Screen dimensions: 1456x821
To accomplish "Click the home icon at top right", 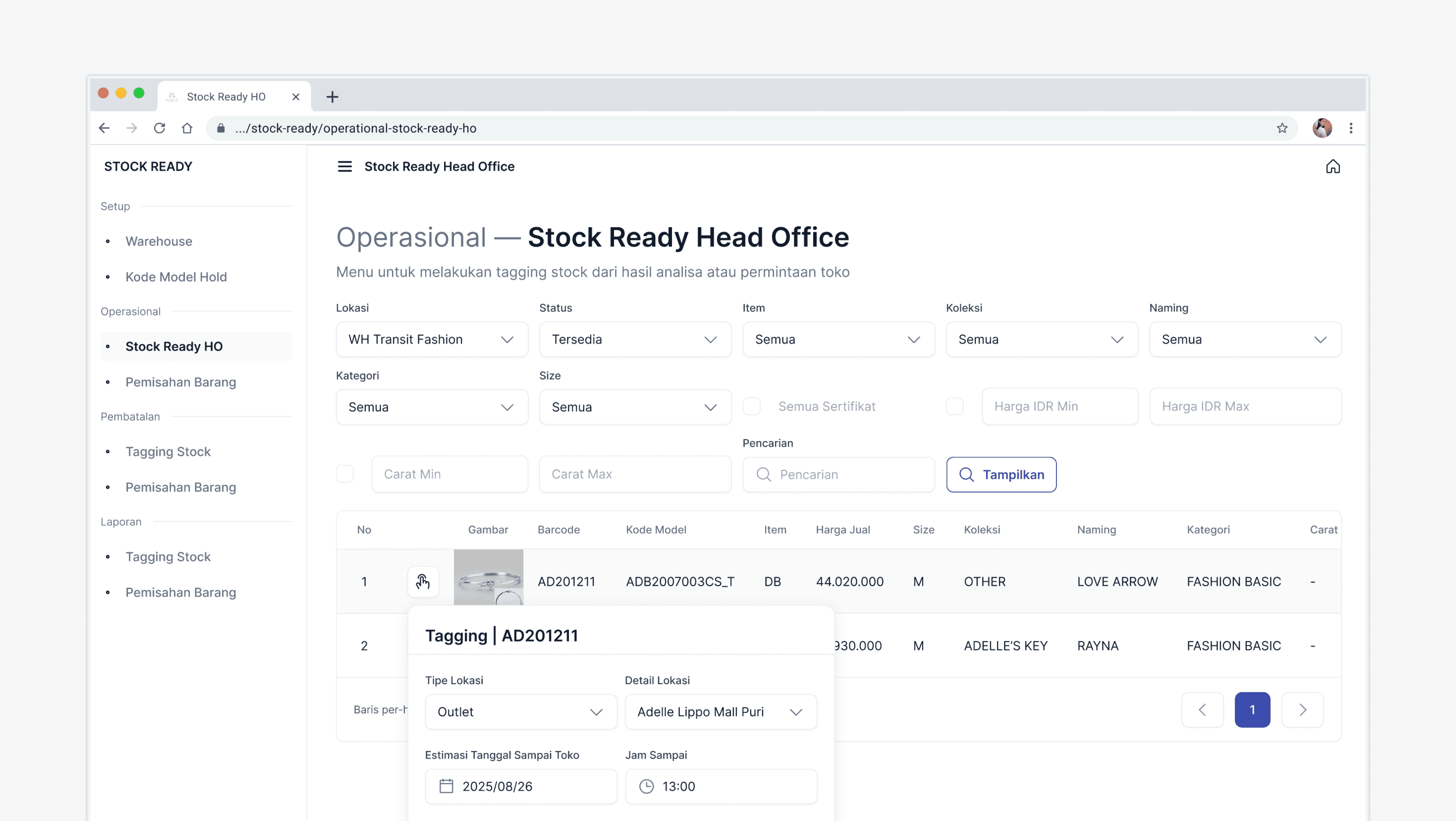I will [x=1333, y=166].
